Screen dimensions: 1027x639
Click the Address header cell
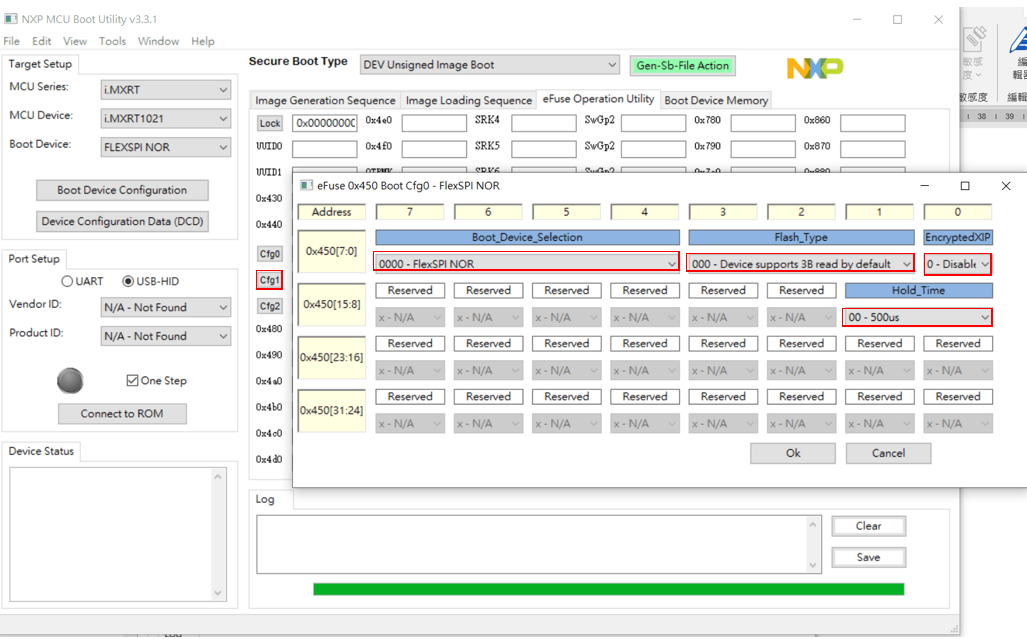point(331,212)
